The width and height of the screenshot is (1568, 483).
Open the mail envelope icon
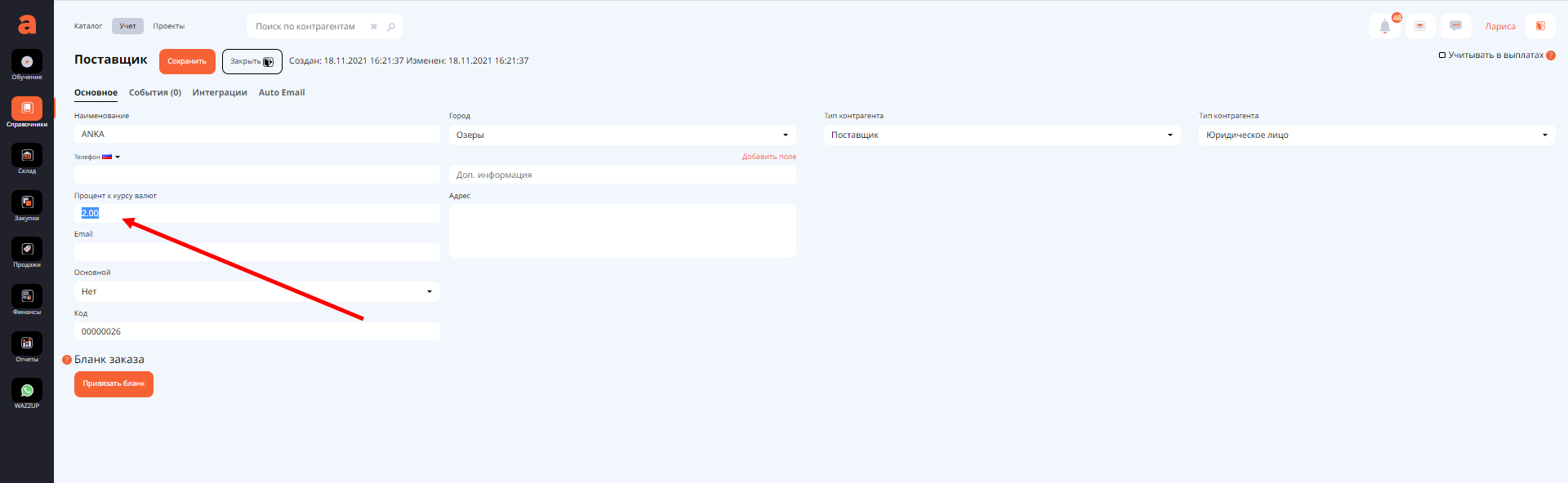click(1420, 26)
